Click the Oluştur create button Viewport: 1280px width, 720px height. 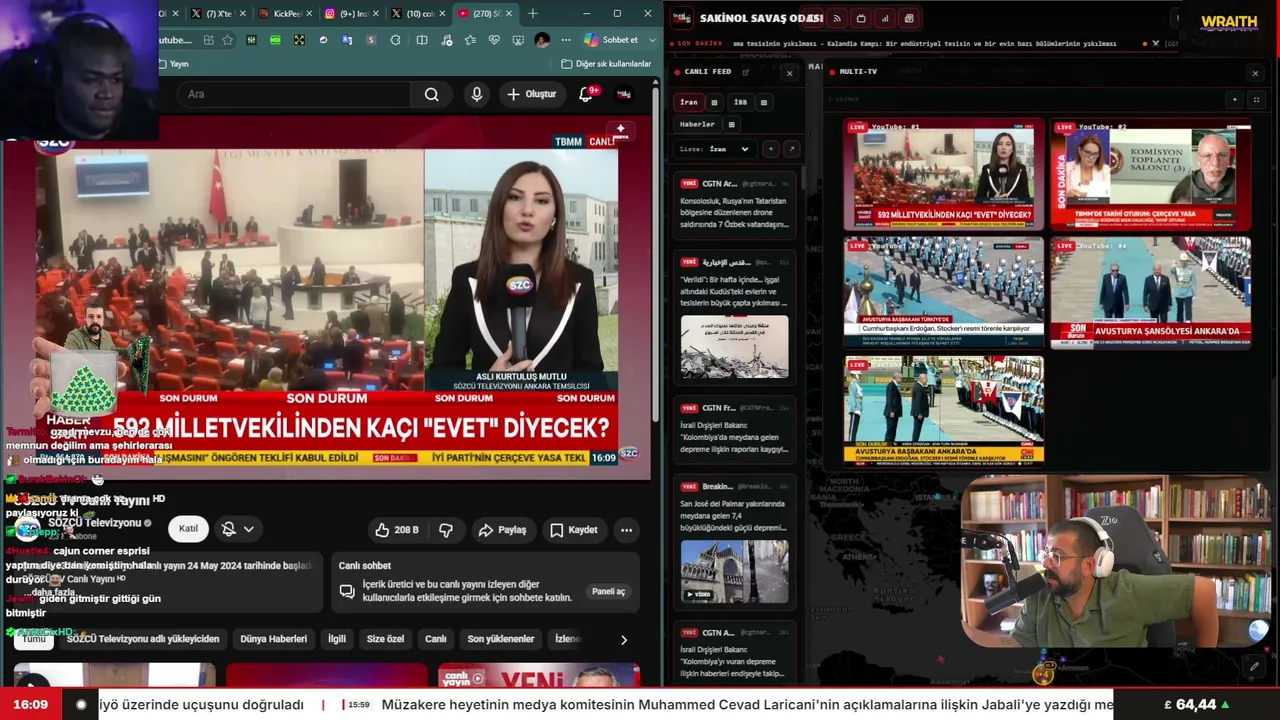coord(531,94)
